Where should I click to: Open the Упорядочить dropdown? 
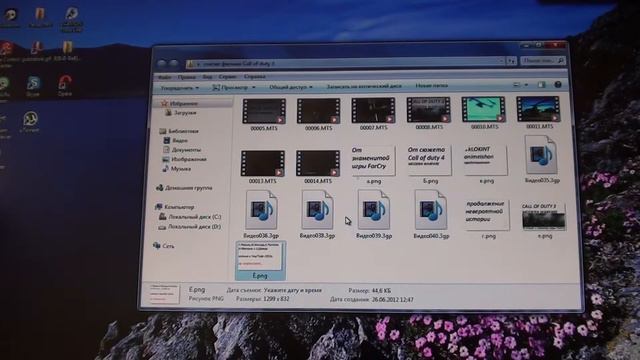tap(180, 88)
